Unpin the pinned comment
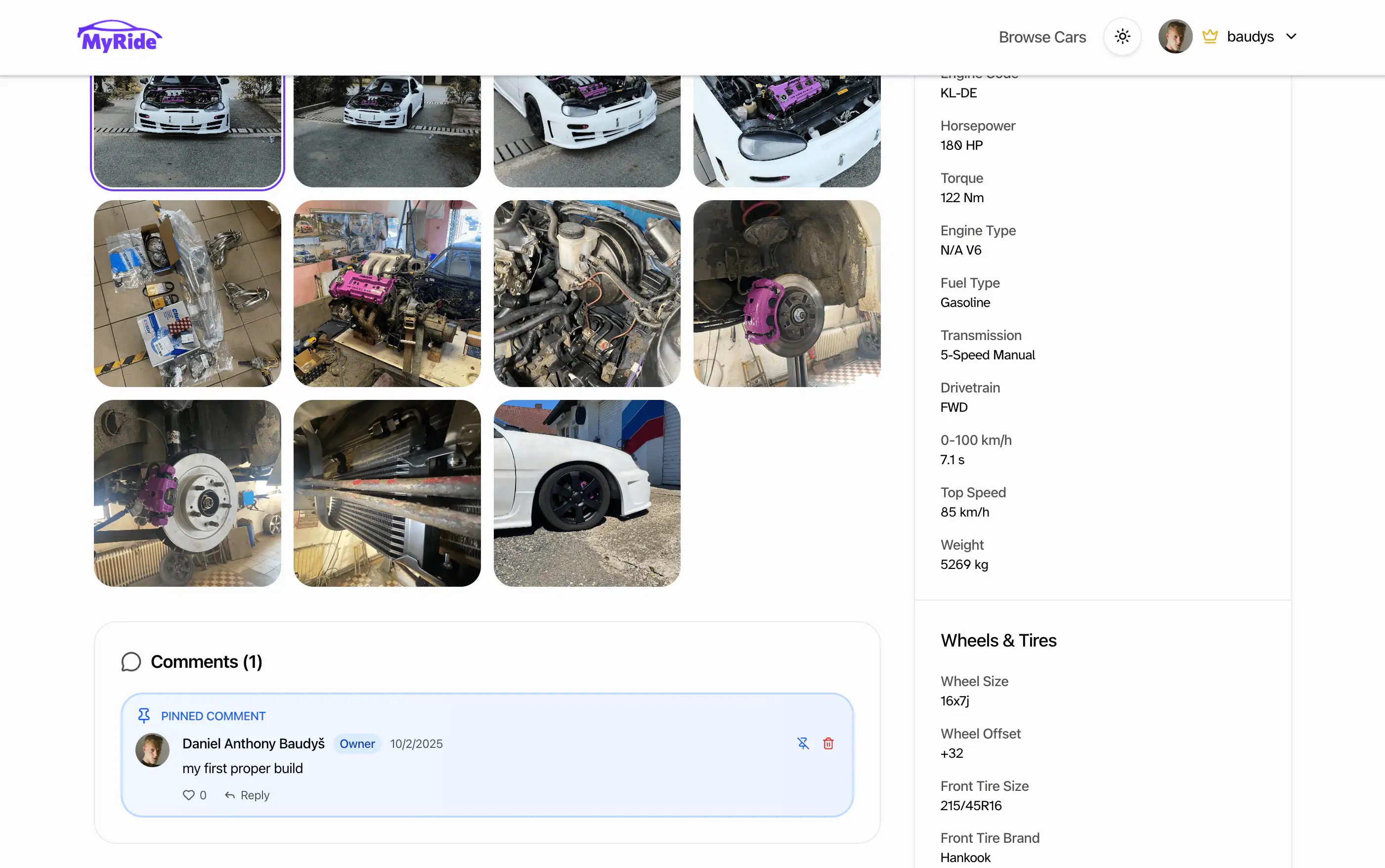 [x=802, y=743]
